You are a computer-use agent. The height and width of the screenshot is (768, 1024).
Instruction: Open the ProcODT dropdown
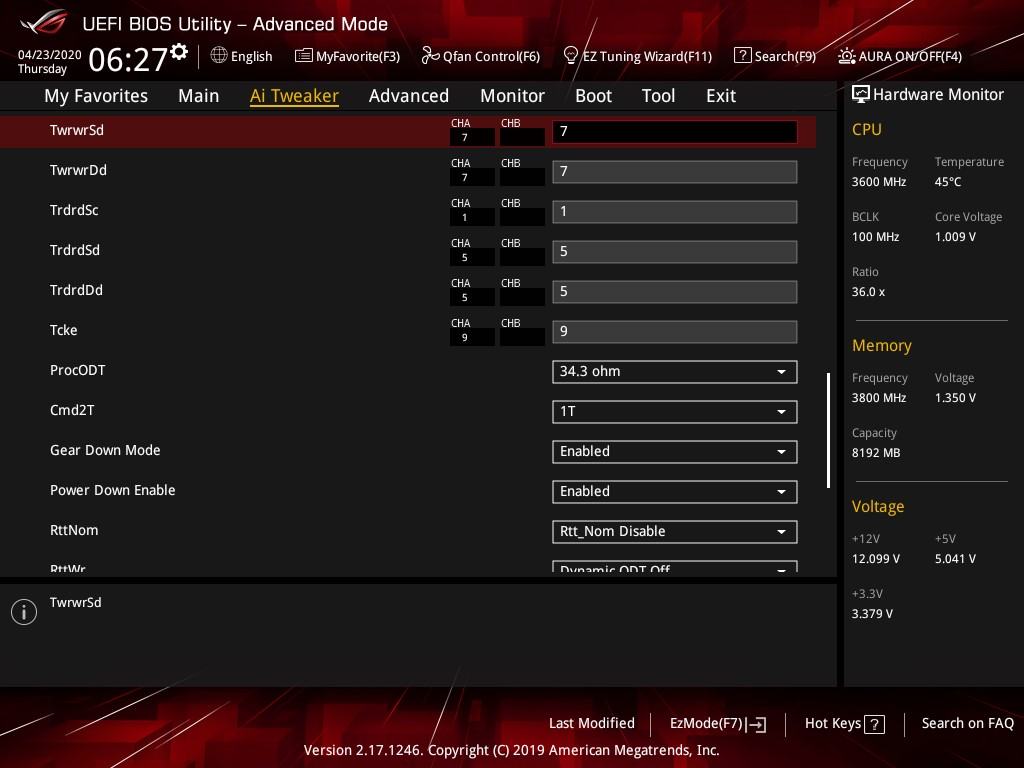[x=675, y=372]
